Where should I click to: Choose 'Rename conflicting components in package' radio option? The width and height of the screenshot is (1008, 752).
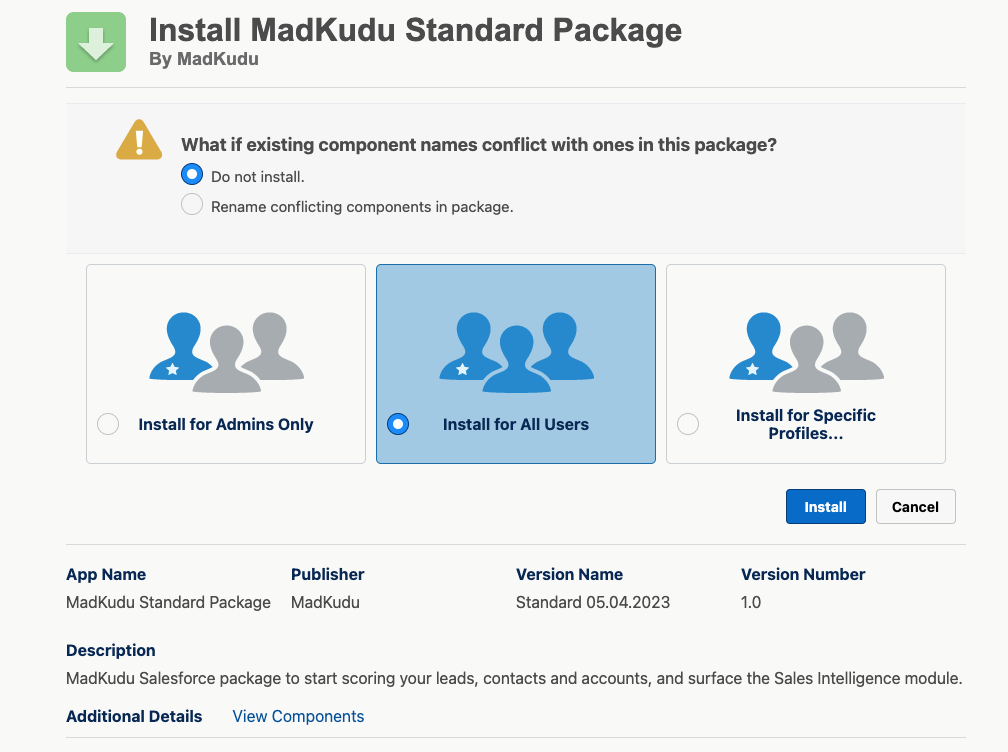tap(192, 205)
